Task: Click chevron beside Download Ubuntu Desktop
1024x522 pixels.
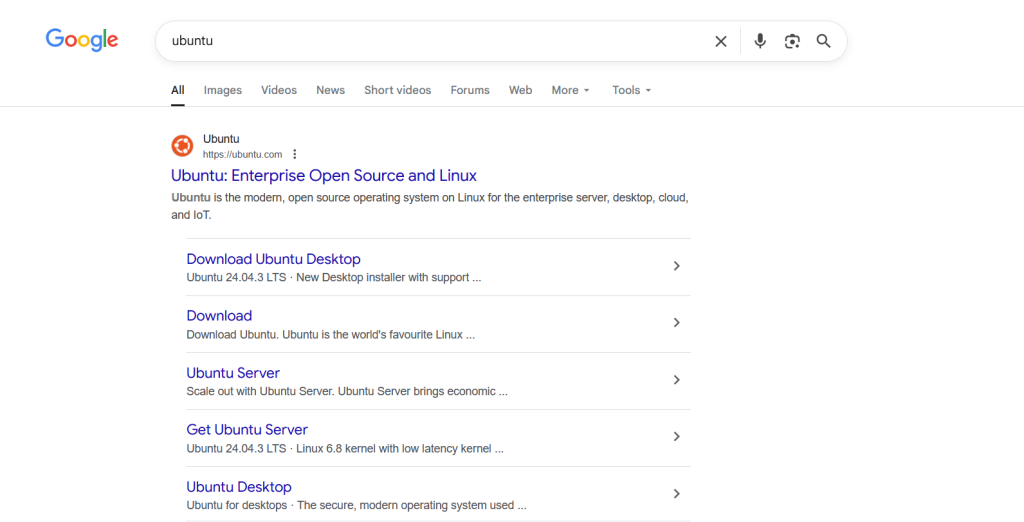Action: [676, 266]
